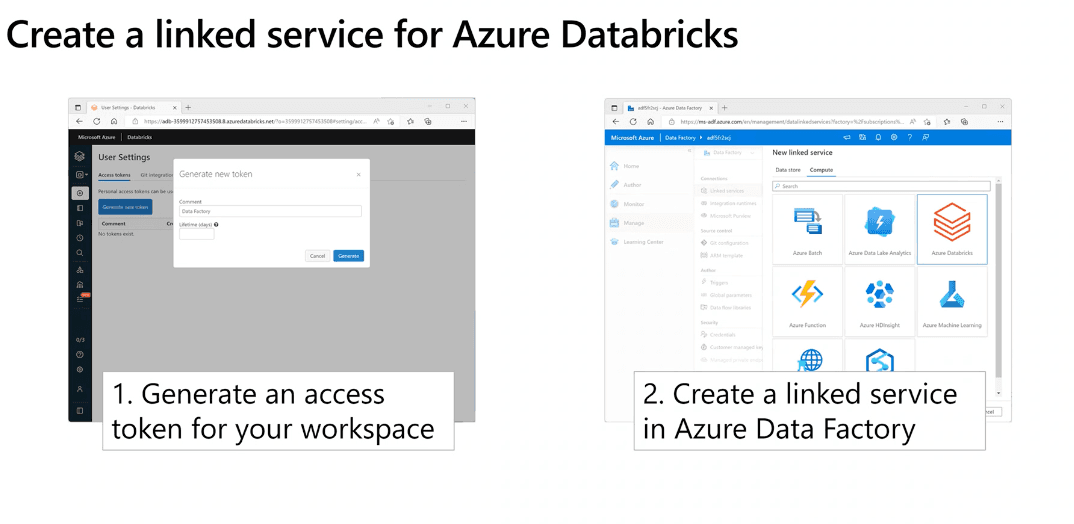Choose the Azure Machine Learning tile
Image resolution: width=1074 pixels, height=524 pixels.
click(x=952, y=300)
